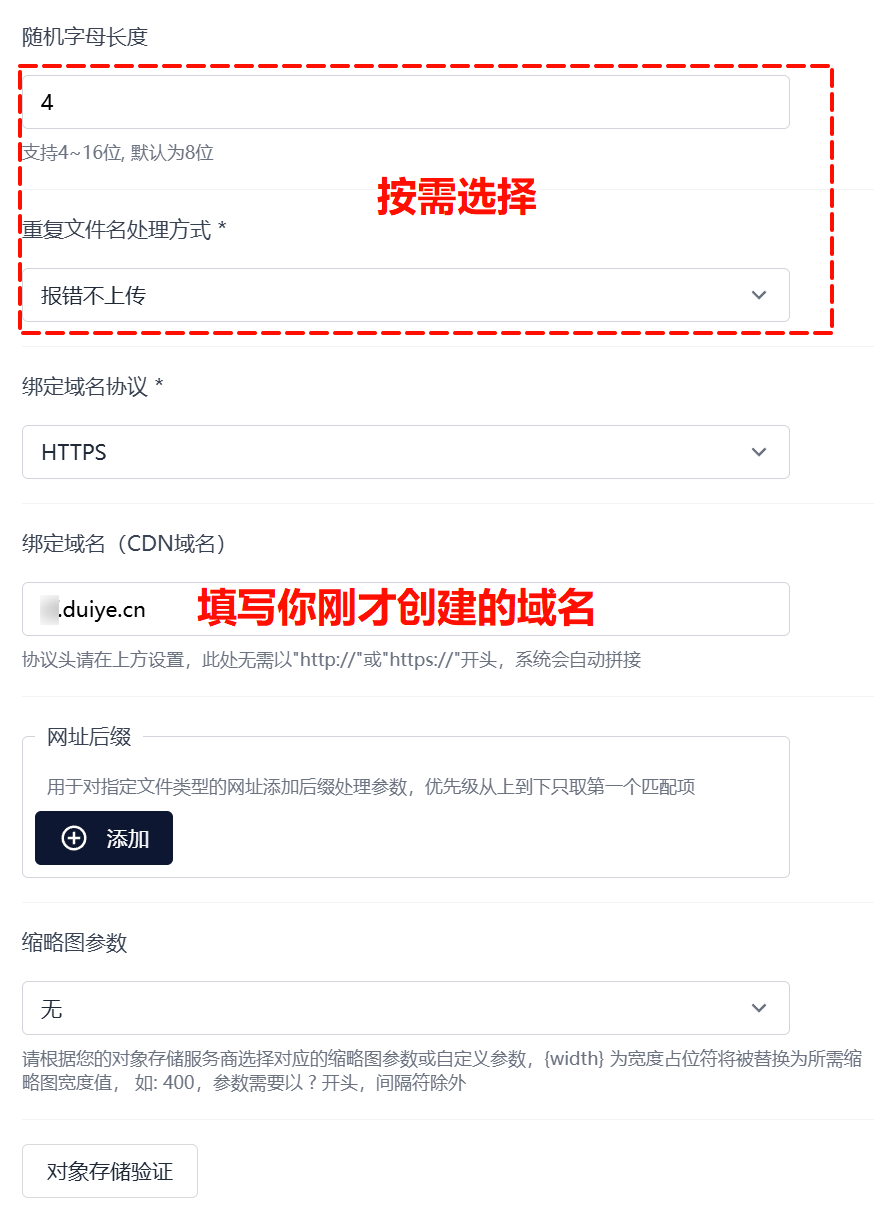Click the chevron arrow in 缩略图参数 field
896x1230 pixels.
point(759,1008)
